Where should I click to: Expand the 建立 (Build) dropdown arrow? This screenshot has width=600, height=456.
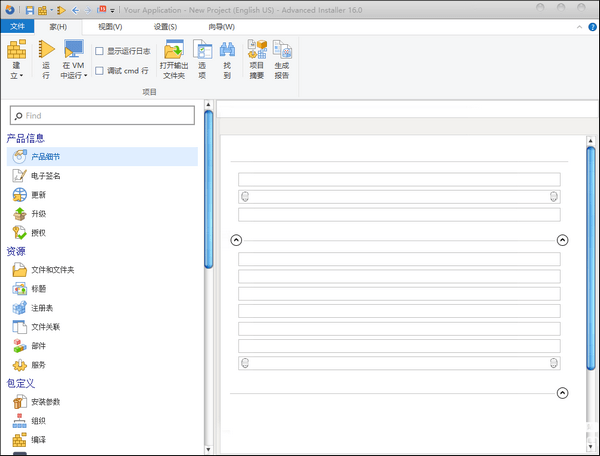tap(16, 75)
